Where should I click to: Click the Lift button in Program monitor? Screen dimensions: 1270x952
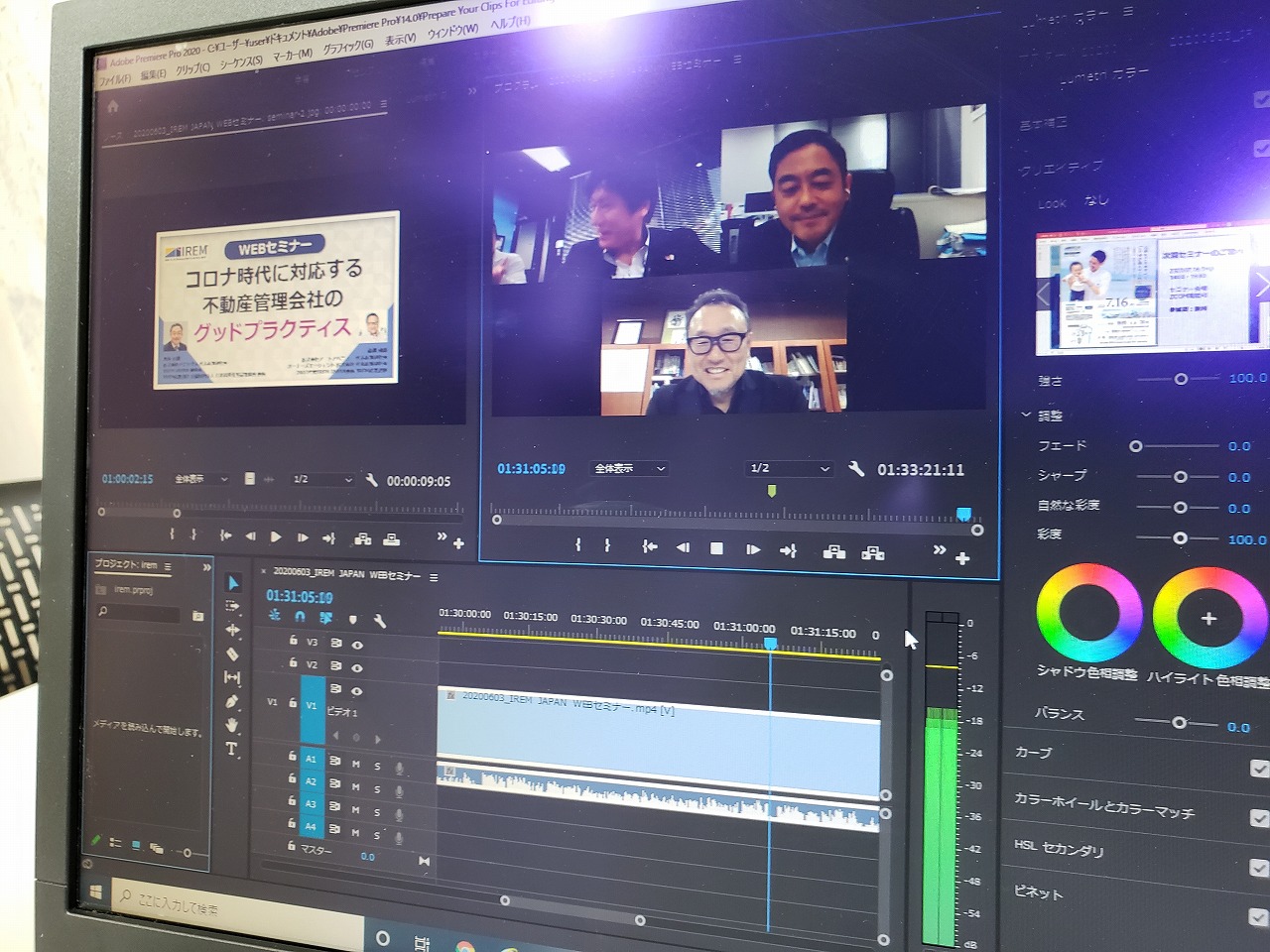[834, 551]
